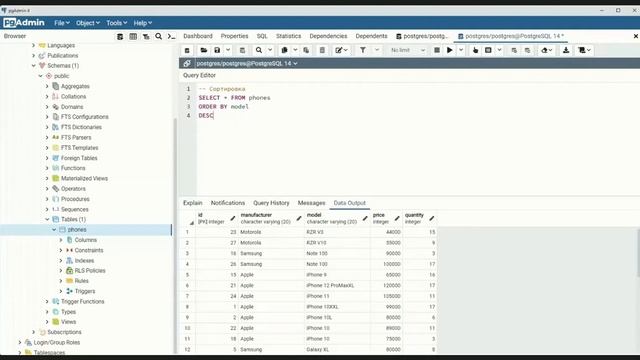The image size is (640, 360).
Task: Open the Messages tab
Action: click(x=311, y=203)
